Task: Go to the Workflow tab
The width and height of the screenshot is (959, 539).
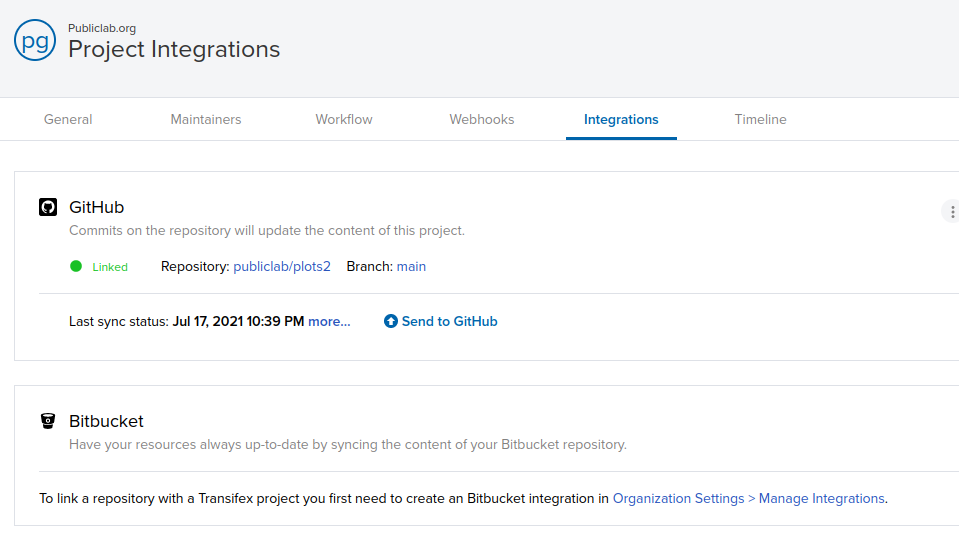Action: click(344, 119)
